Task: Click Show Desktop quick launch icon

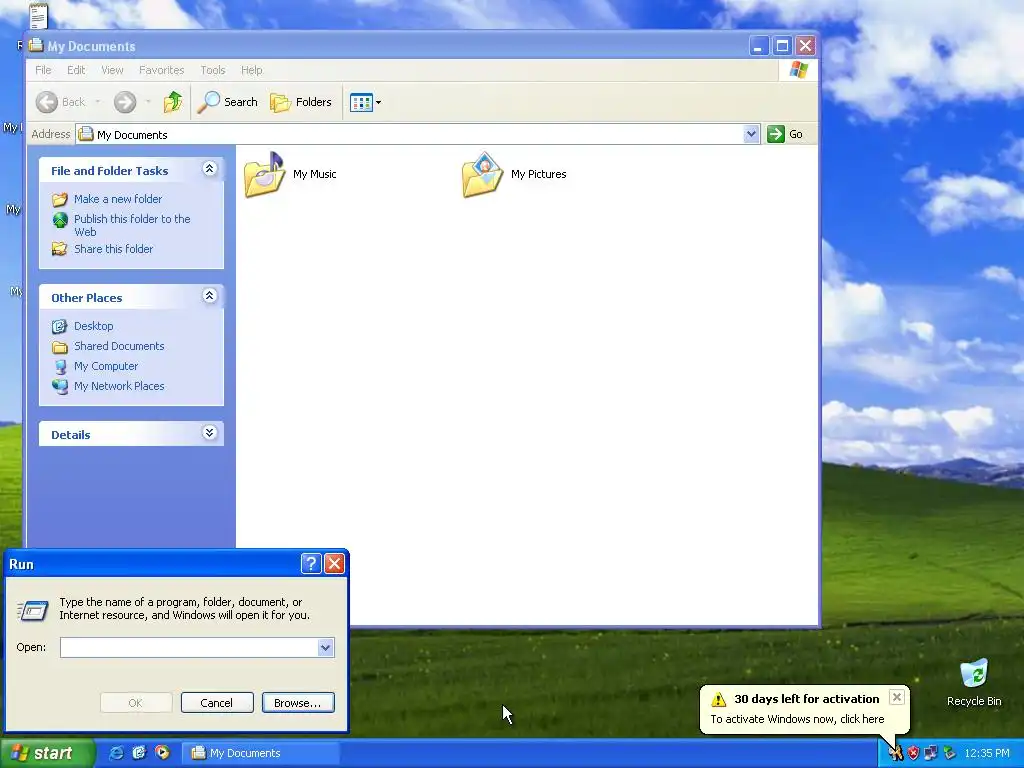Action: (x=139, y=753)
